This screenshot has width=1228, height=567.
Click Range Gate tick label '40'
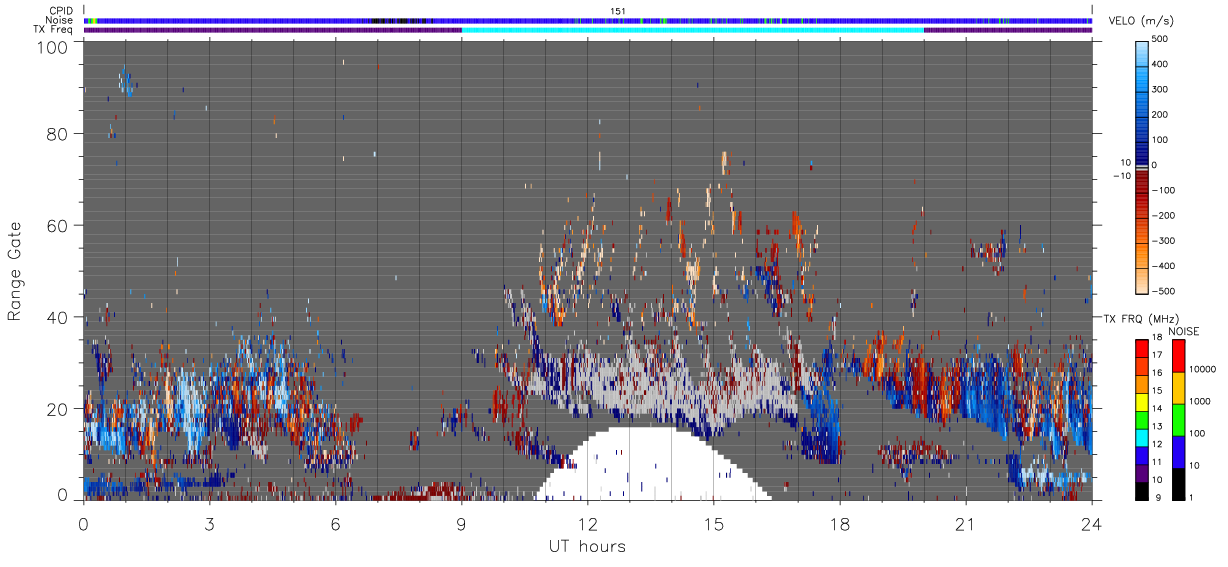pyautogui.click(x=56, y=317)
